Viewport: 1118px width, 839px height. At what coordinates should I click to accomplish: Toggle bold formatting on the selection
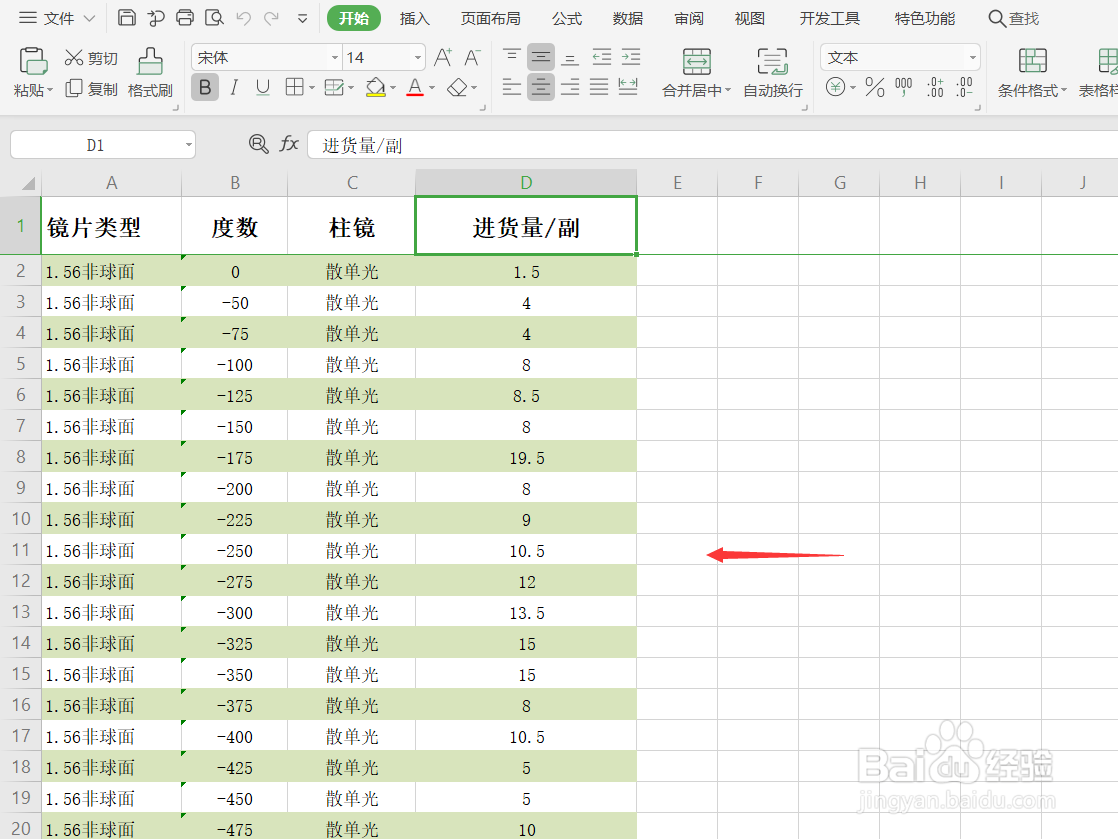pyautogui.click(x=204, y=88)
